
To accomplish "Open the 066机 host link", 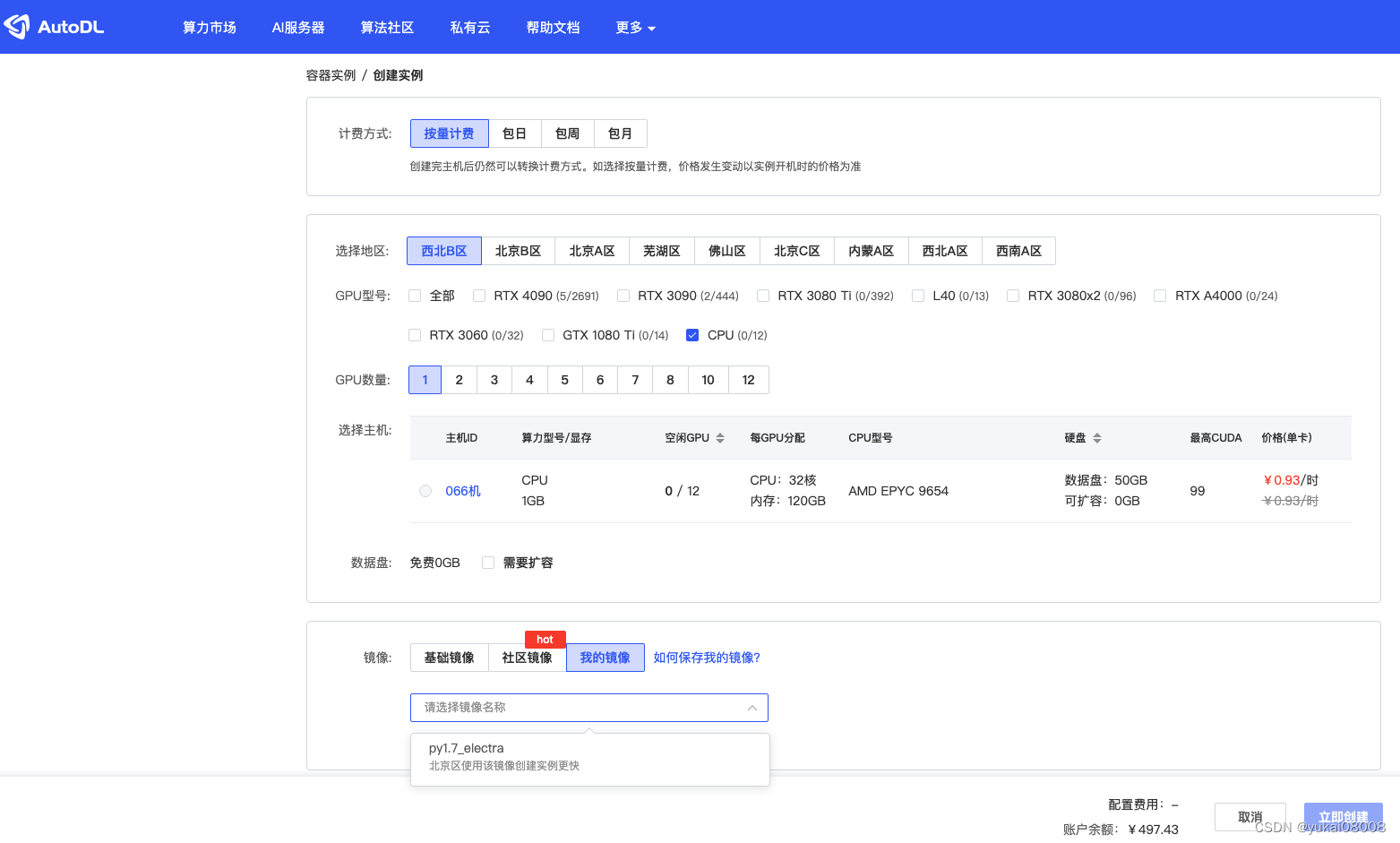I will pos(463,491).
